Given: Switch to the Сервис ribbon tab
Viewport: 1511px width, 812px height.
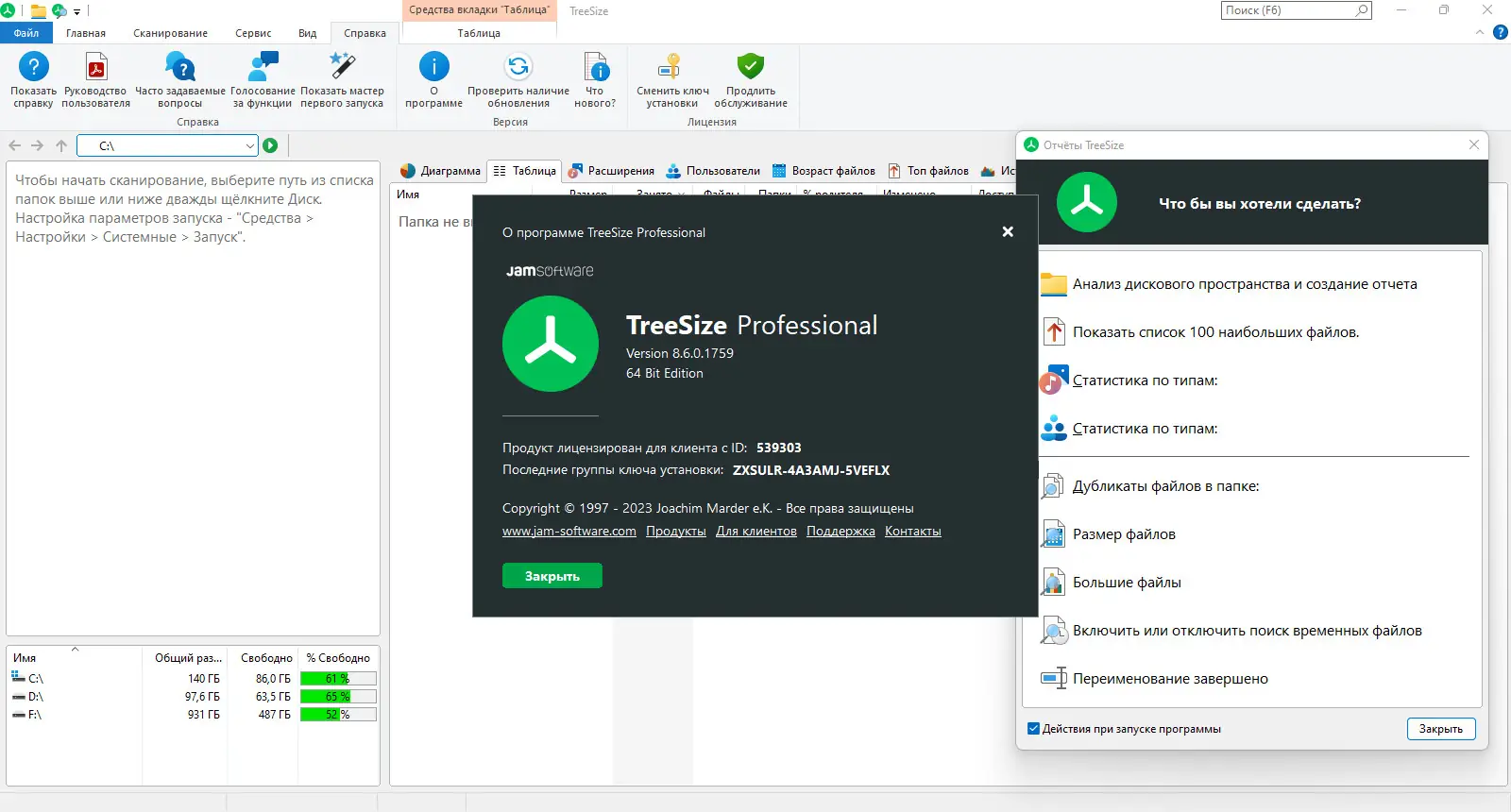Looking at the screenshot, I should tap(253, 33).
